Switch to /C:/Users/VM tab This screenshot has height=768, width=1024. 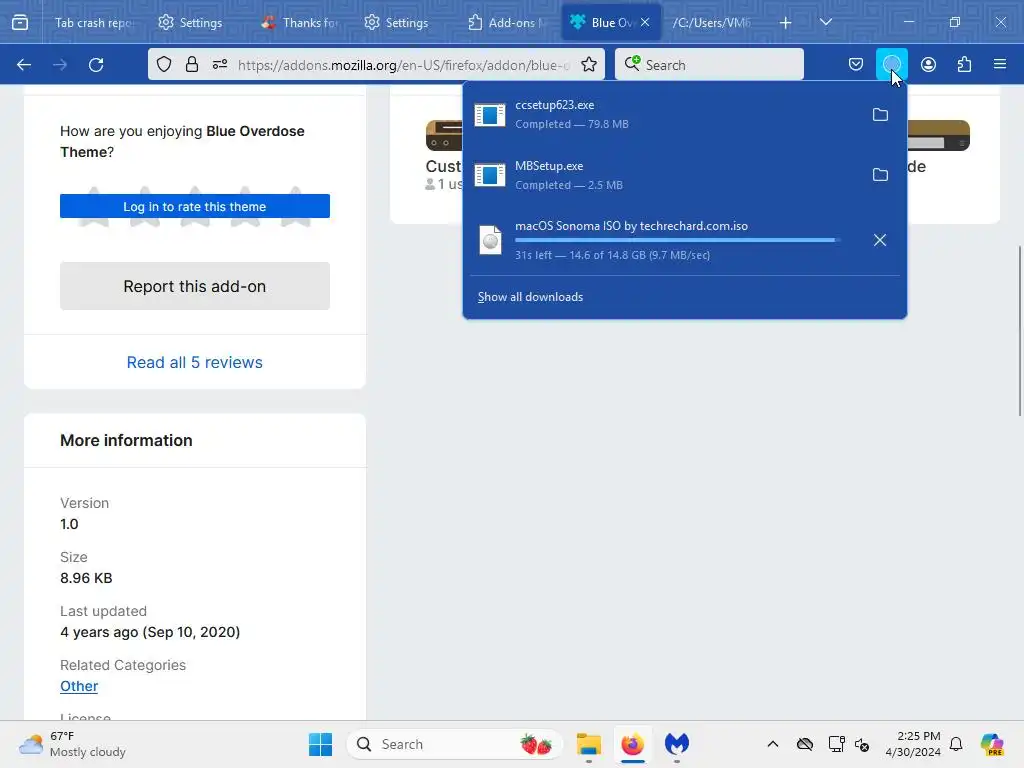(x=712, y=23)
